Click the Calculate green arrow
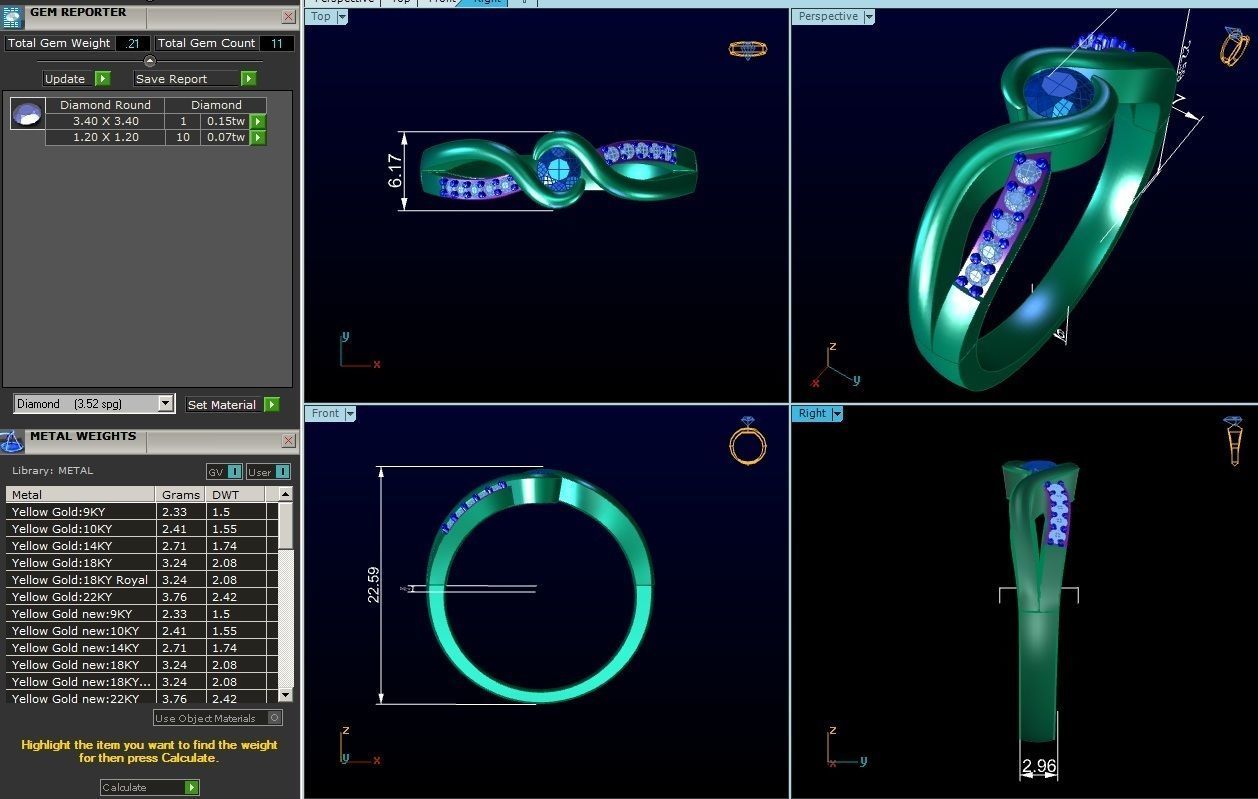This screenshot has width=1258, height=799. point(192,787)
